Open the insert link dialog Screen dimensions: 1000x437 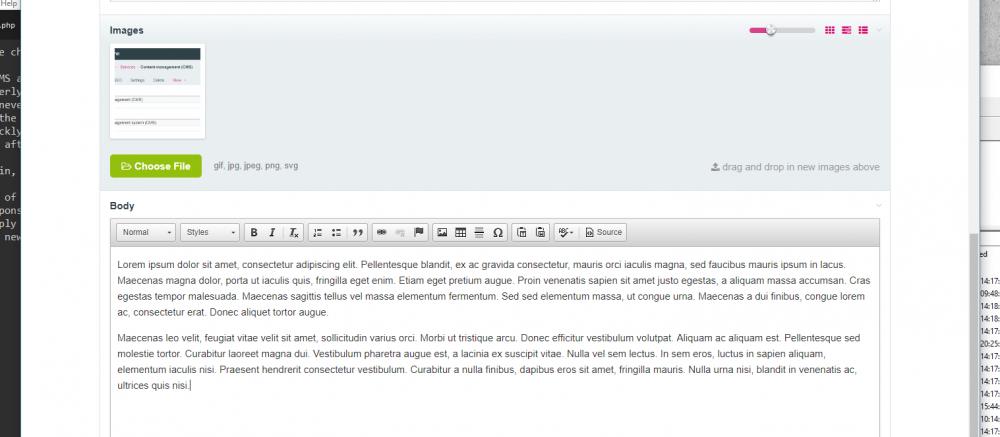[x=381, y=232]
